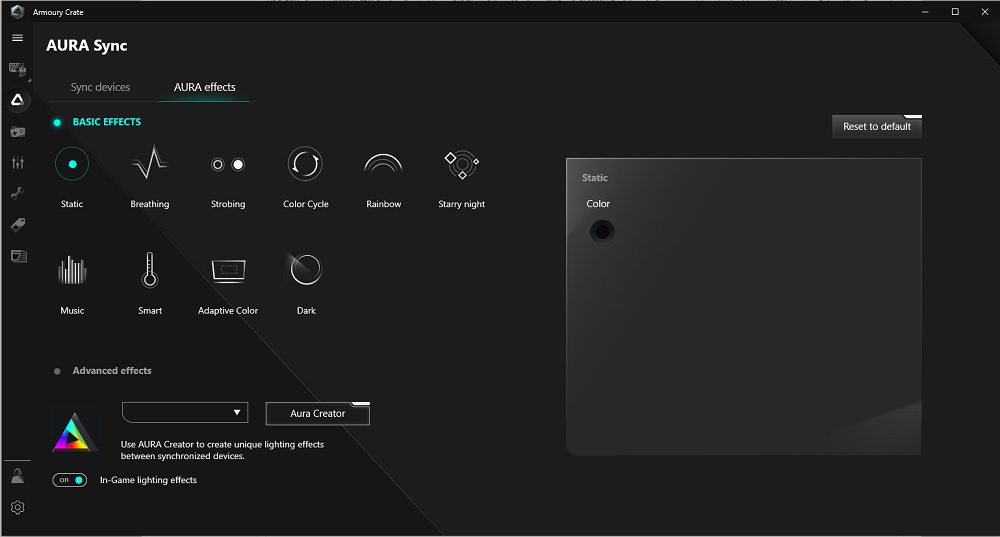Minimize the Armoury Crate window

pyautogui.click(x=925, y=11)
